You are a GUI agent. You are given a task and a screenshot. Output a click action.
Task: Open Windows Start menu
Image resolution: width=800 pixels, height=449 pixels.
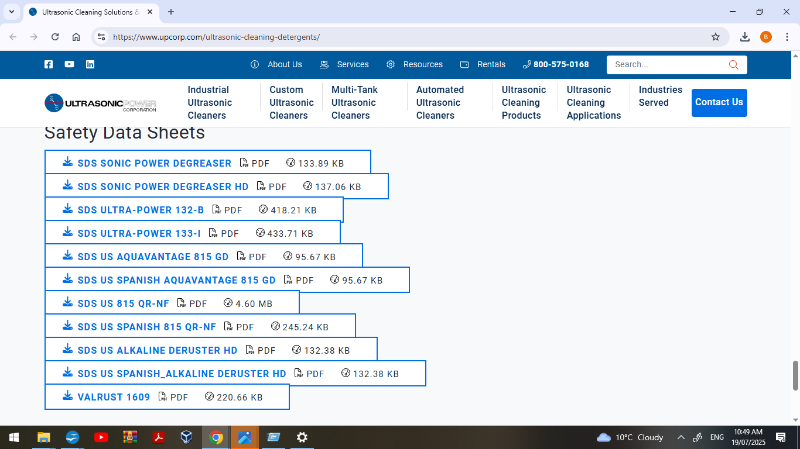tap(14, 437)
